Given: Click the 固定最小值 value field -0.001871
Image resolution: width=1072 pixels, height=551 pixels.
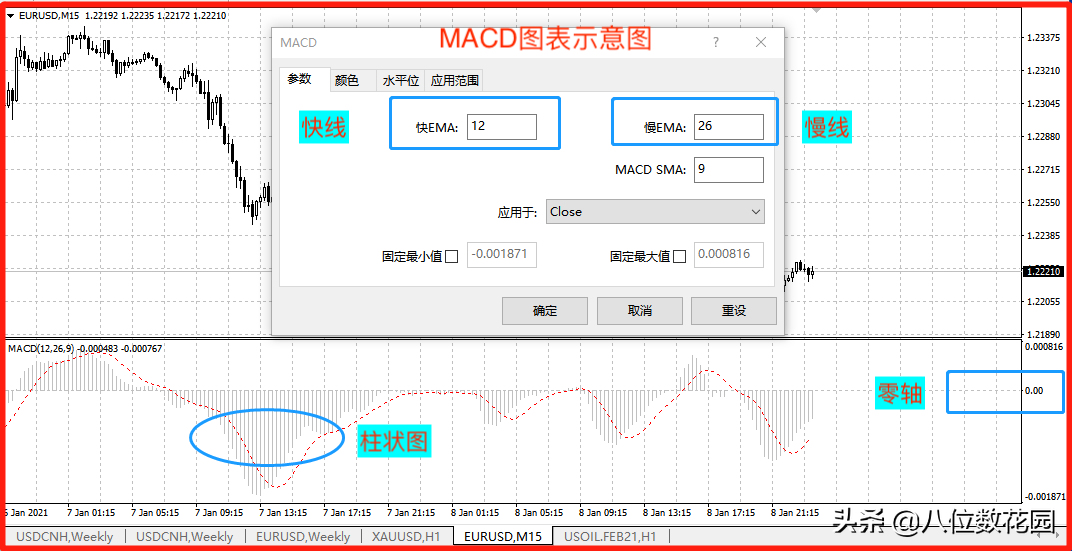Looking at the screenshot, I should click(x=502, y=254).
